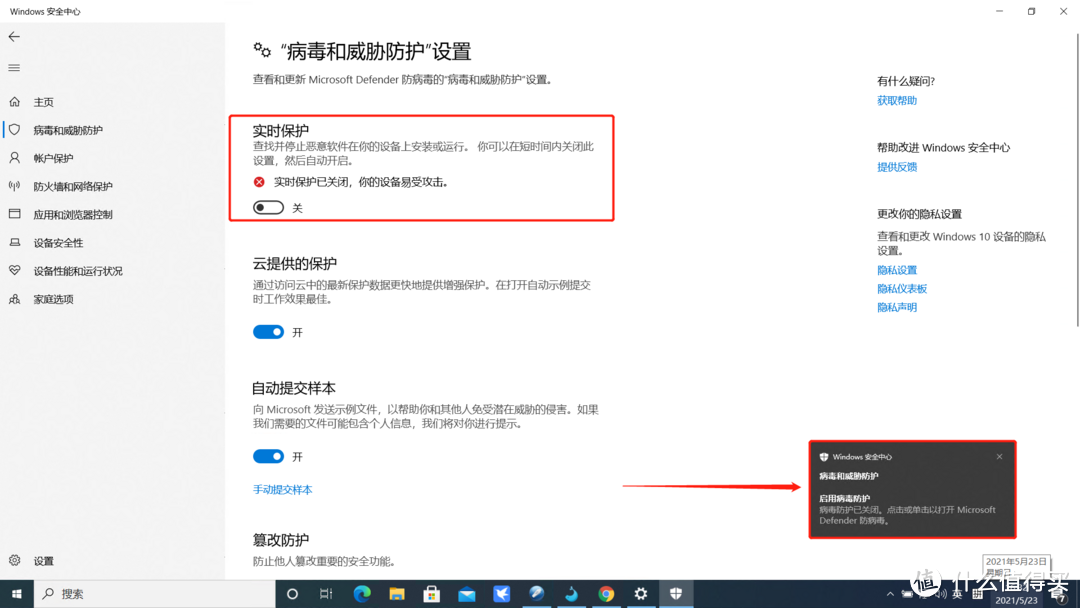
Task: Turn off 自动提交样本
Action: (x=268, y=456)
